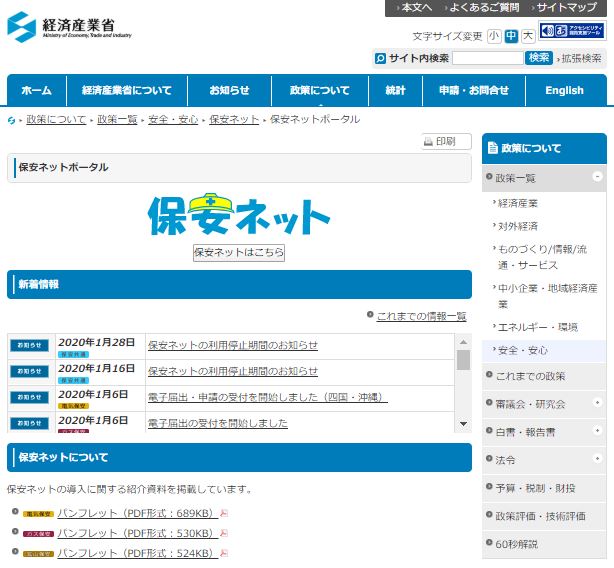Screen dimensions: 614x568
Task: Open 電子届出の受付を開始しました link
Action: (x=218, y=423)
